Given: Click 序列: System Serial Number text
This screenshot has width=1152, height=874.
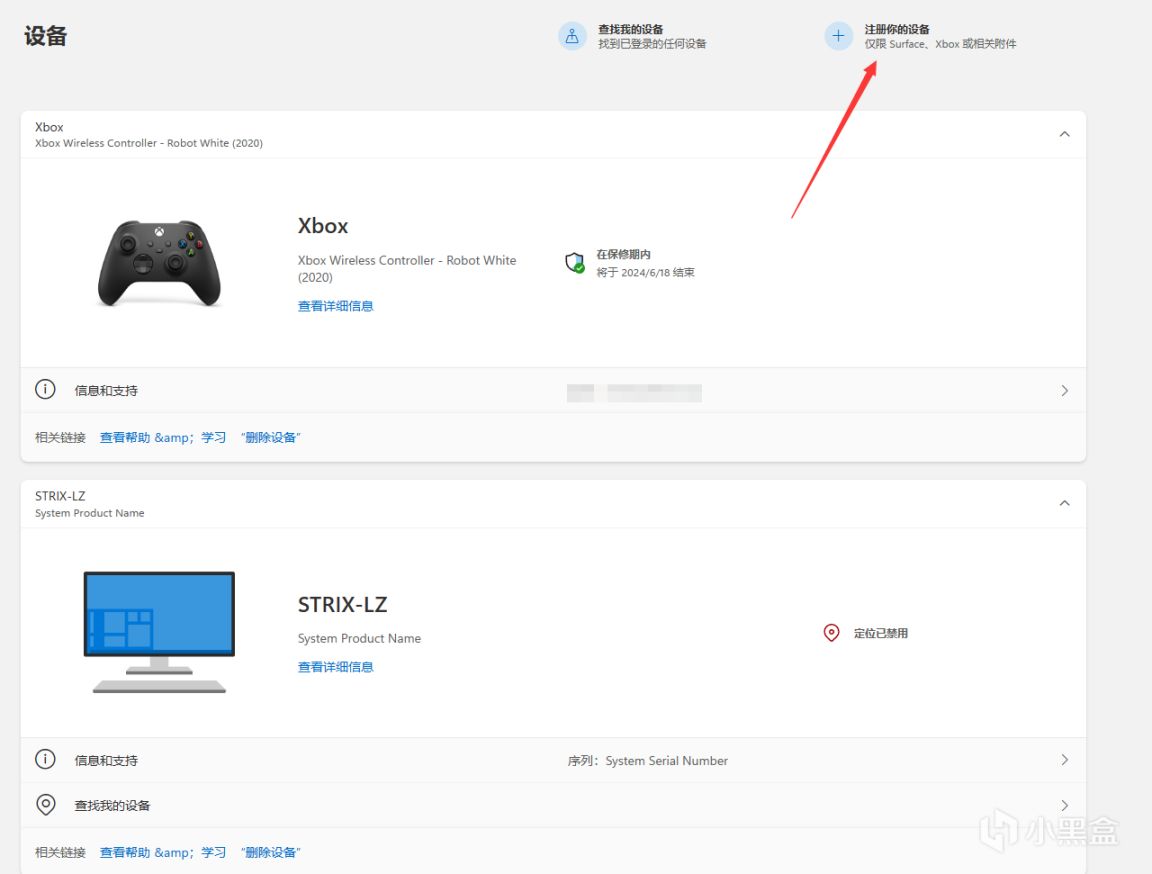Looking at the screenshot, I should [x=647, y=761].
